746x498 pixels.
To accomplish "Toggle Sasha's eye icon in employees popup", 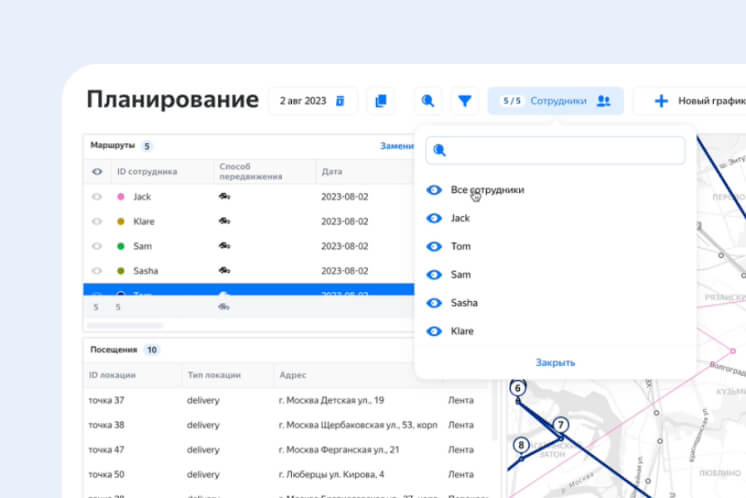I will (434, 303).
